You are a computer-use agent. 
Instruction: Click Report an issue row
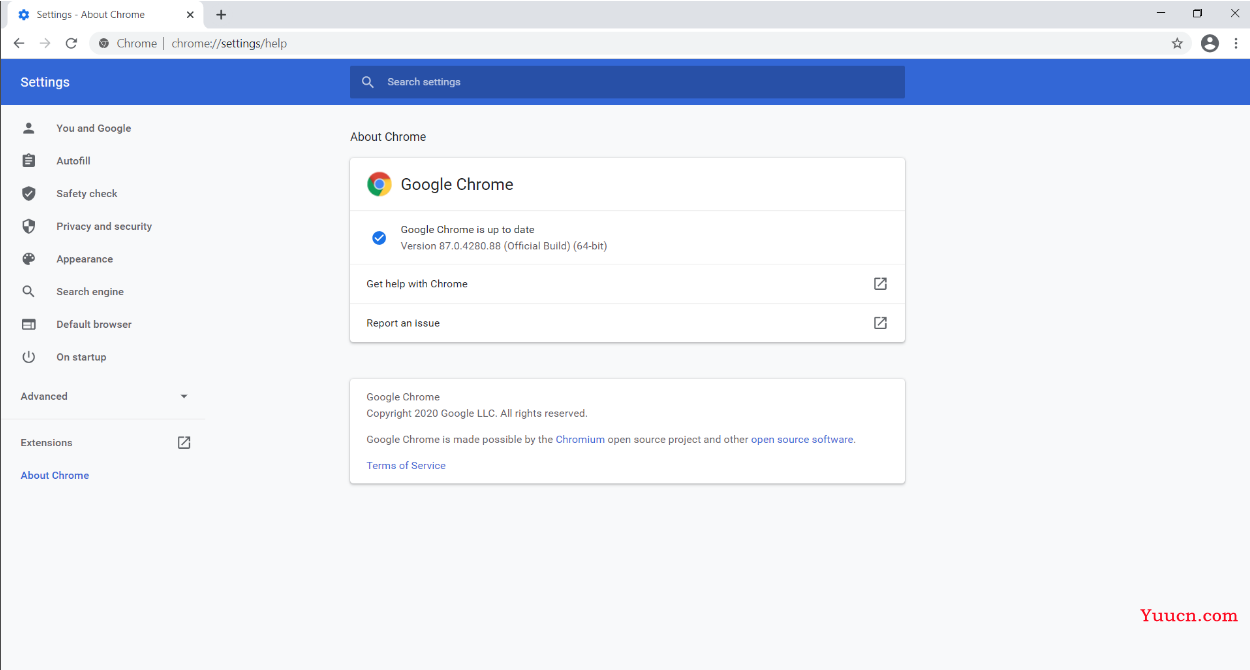click(627, 323)
